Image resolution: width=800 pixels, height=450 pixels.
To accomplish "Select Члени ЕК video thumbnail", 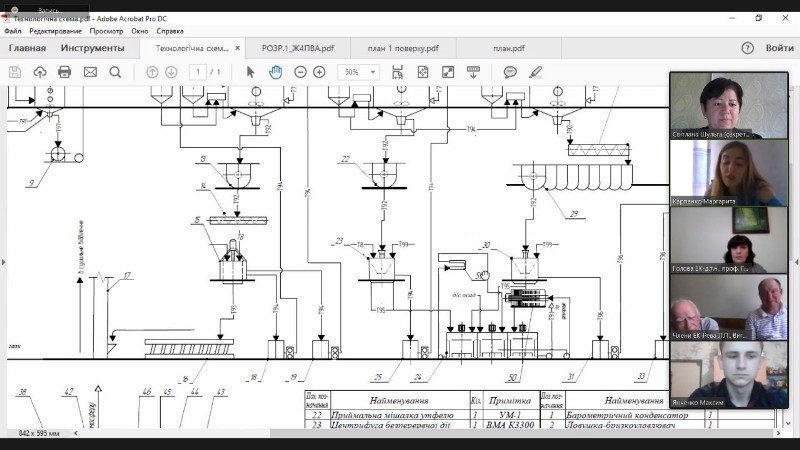I will click(x=729, y=308).
